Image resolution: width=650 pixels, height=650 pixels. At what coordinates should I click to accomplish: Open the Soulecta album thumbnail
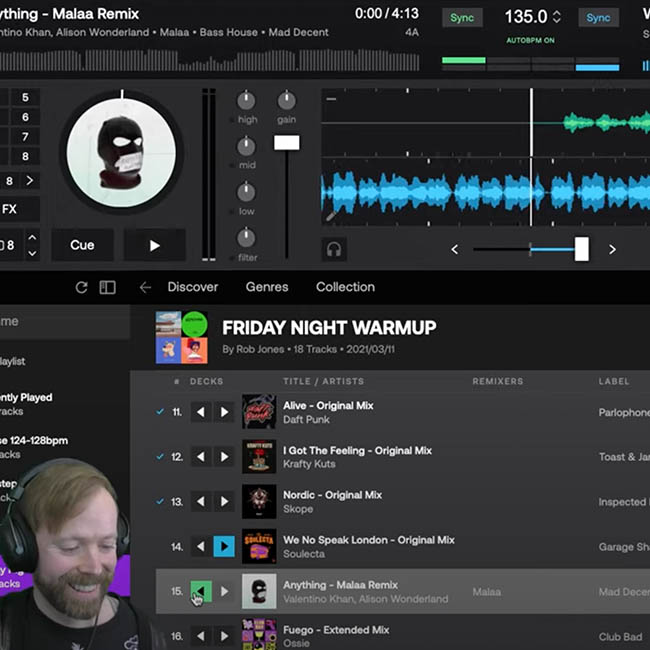pos(259,546)
